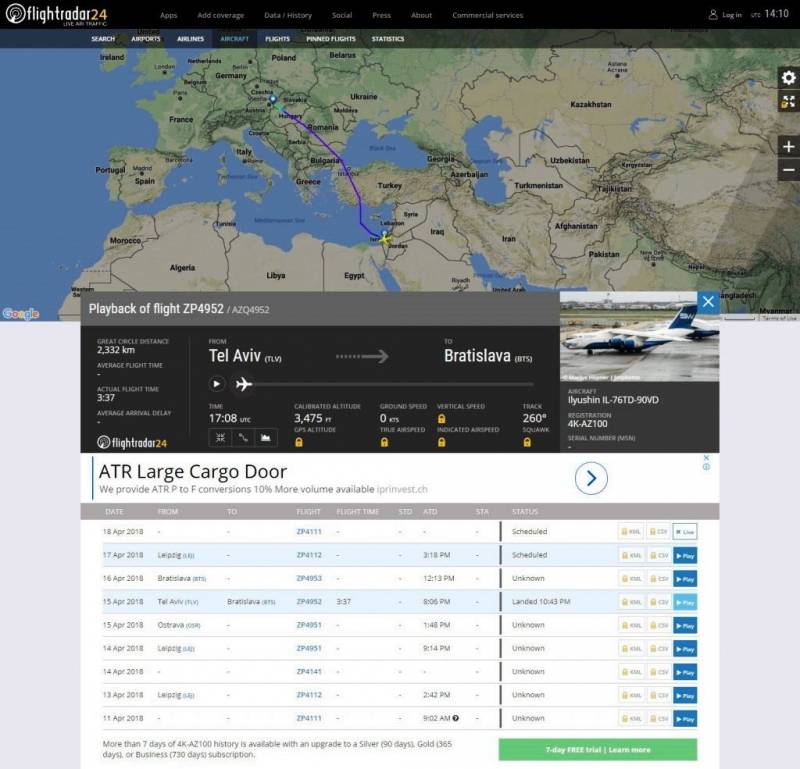This screenshot has height=769, width=800.
Task: Zoom out the map with minus button
Action: coord(788,170)
